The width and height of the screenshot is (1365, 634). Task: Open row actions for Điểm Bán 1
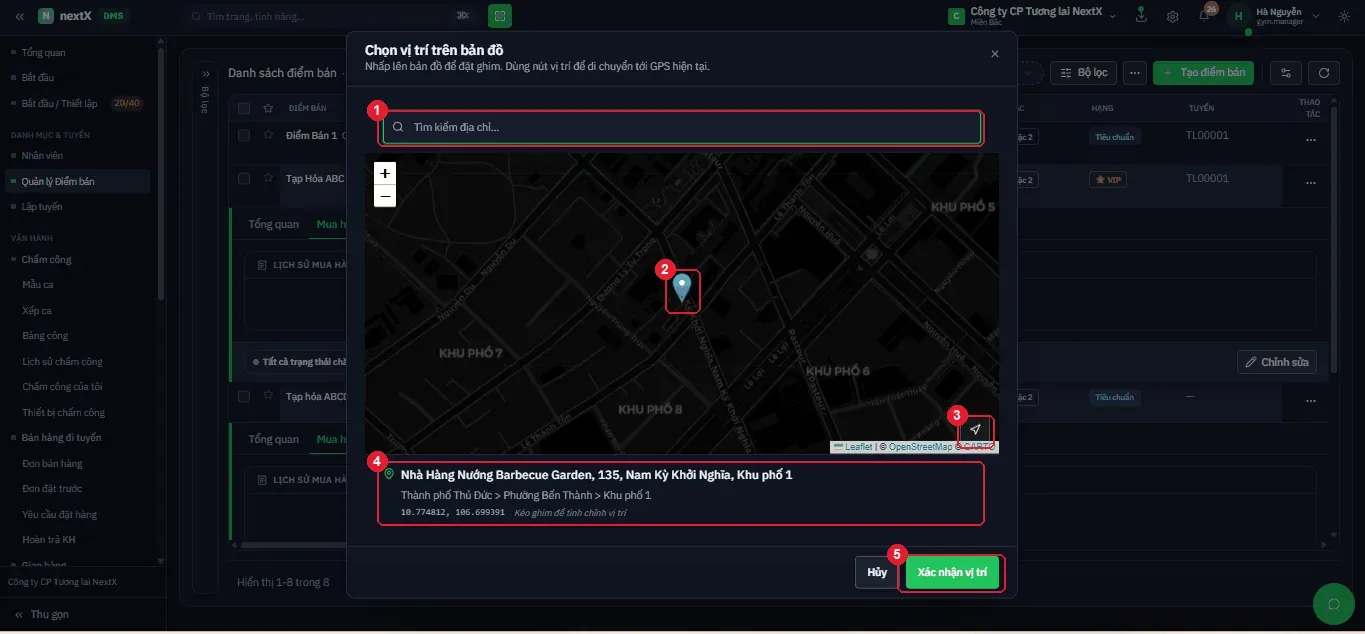click(x=1310, y=140)
